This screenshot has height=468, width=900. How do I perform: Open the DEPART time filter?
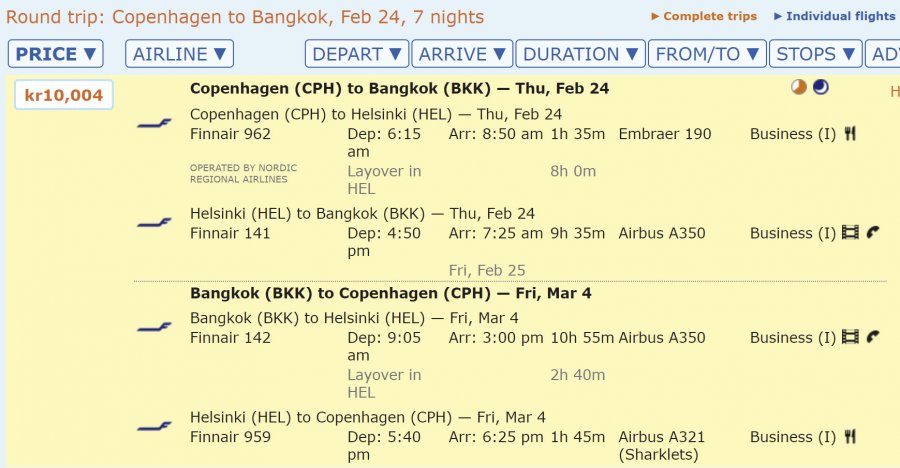358,54
